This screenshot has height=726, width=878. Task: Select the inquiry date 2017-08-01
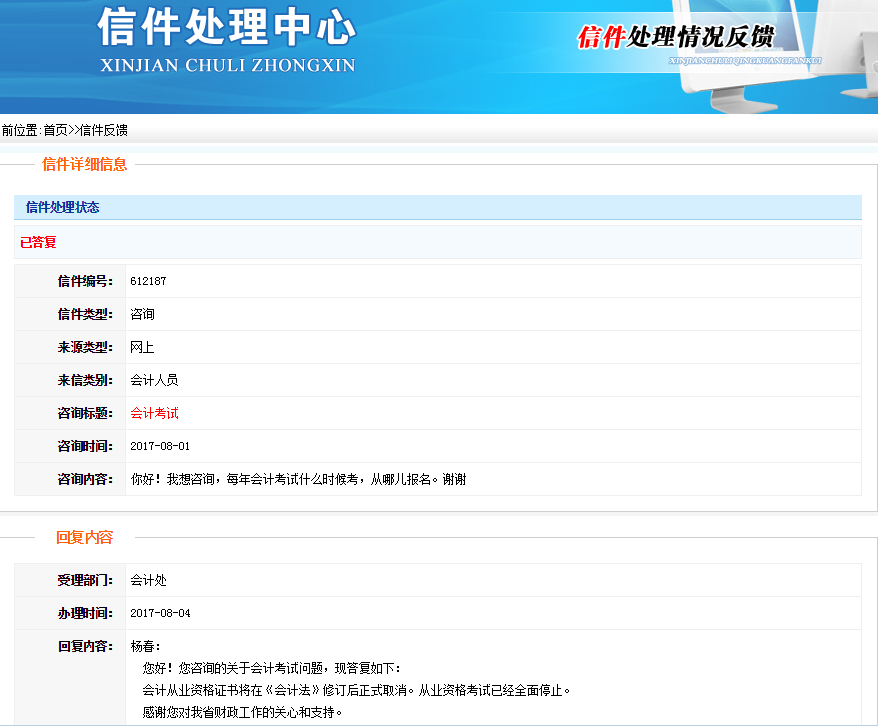162,445
